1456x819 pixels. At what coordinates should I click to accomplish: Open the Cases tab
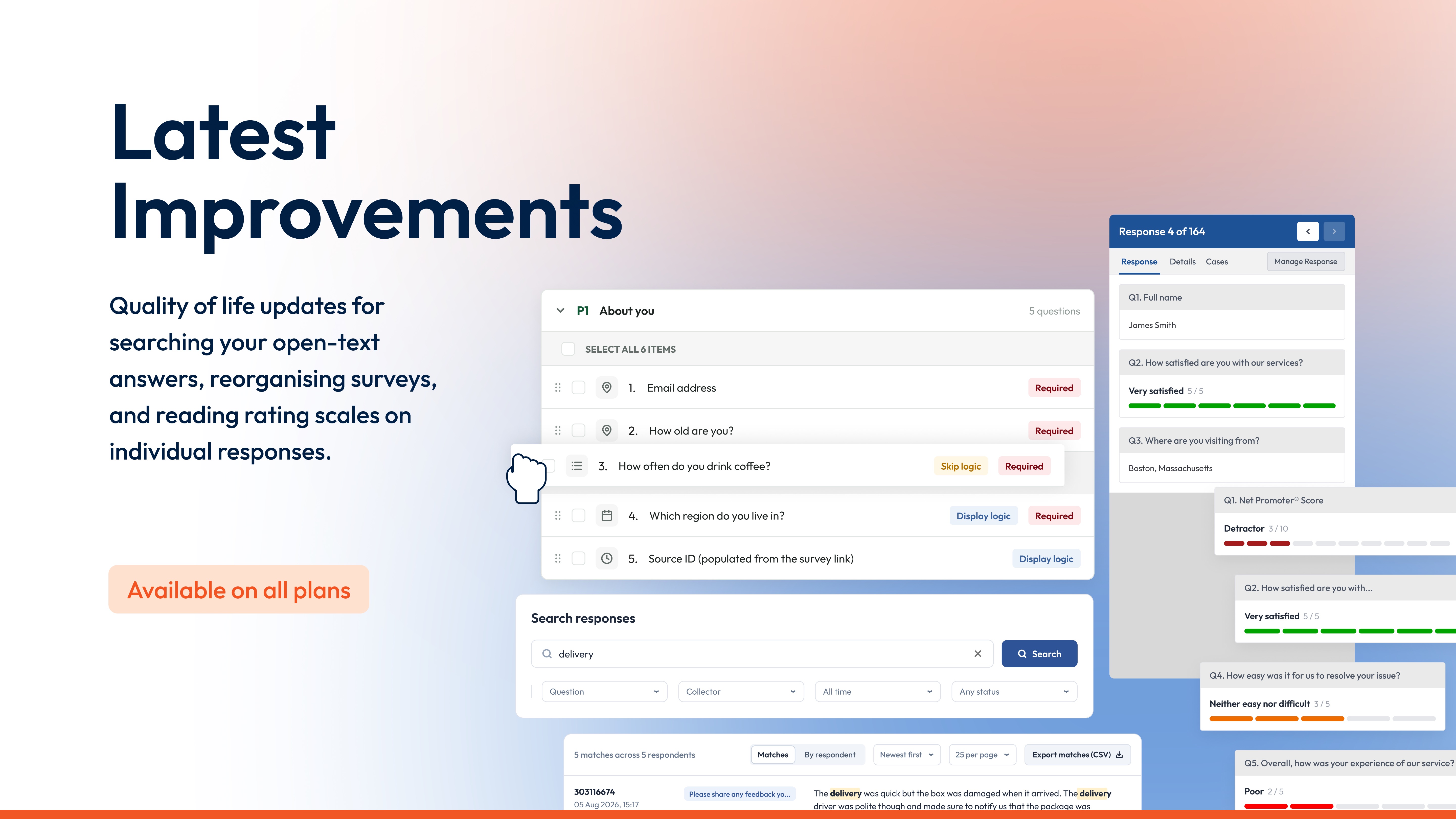click(x=1216, y=262)
